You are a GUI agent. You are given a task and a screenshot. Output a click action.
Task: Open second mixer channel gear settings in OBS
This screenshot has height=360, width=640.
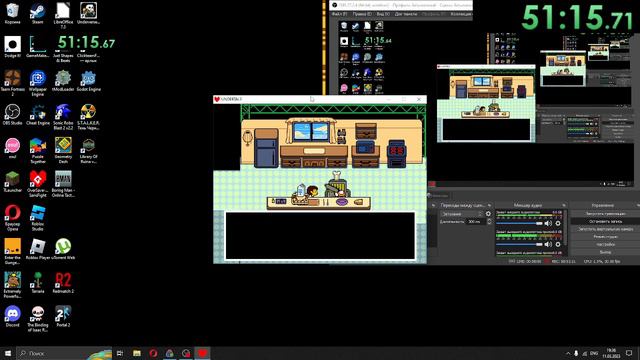coord(558,244)
